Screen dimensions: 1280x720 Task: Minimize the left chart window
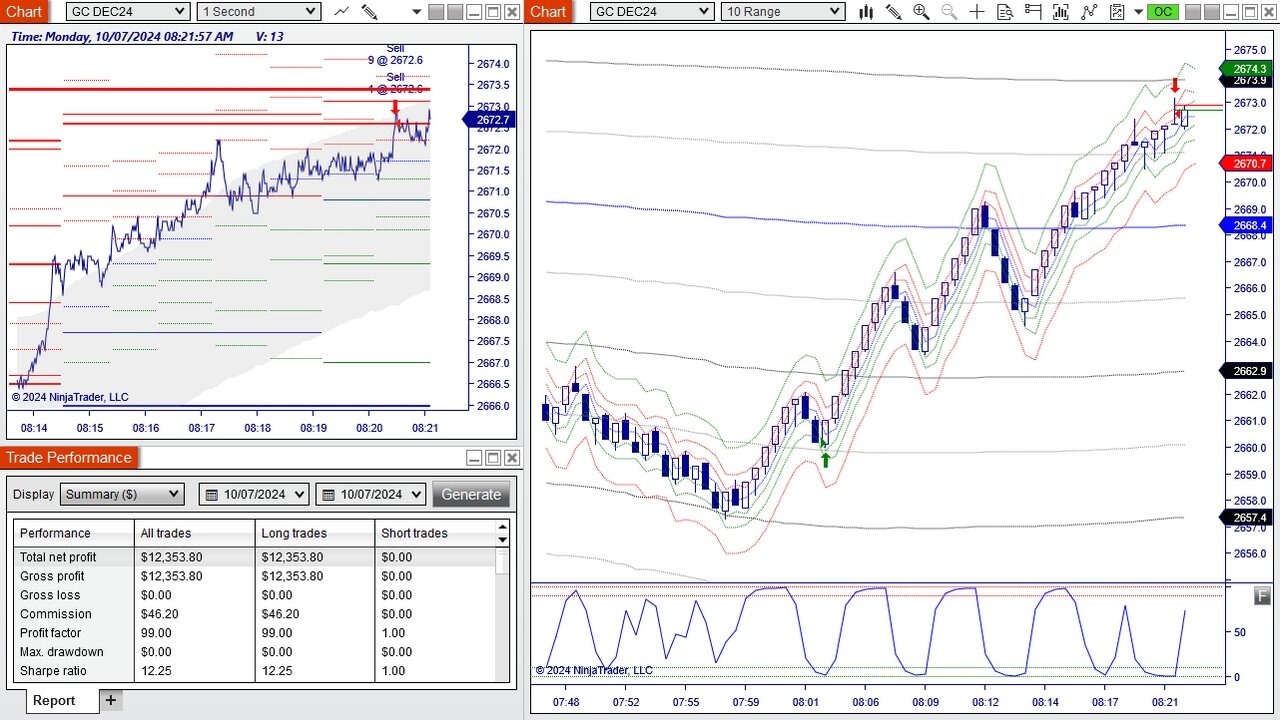click(474, 12)
